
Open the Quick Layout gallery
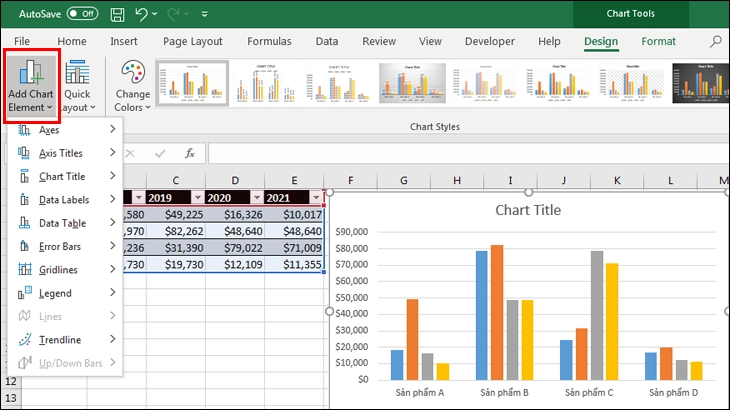click(x=78, y=85)
